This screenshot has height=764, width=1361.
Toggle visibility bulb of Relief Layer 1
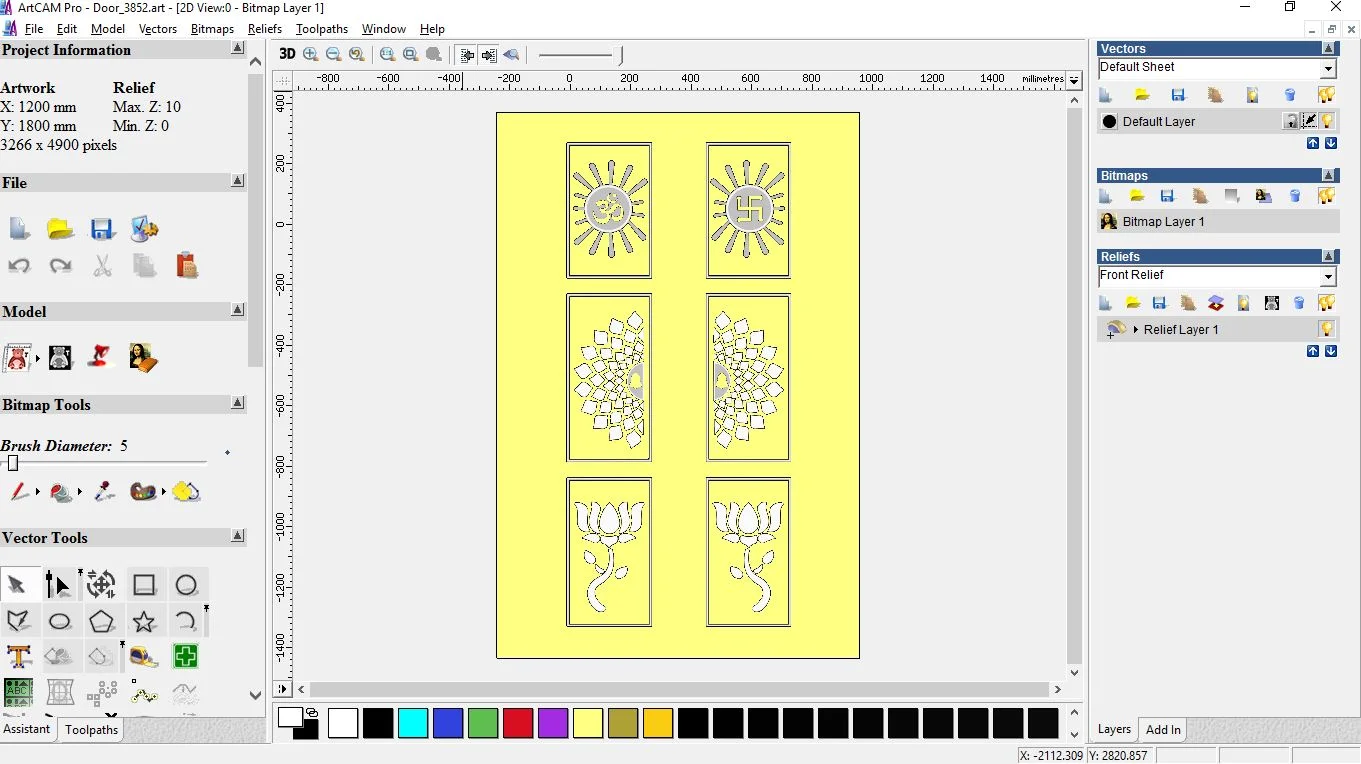click(1327, 329)
